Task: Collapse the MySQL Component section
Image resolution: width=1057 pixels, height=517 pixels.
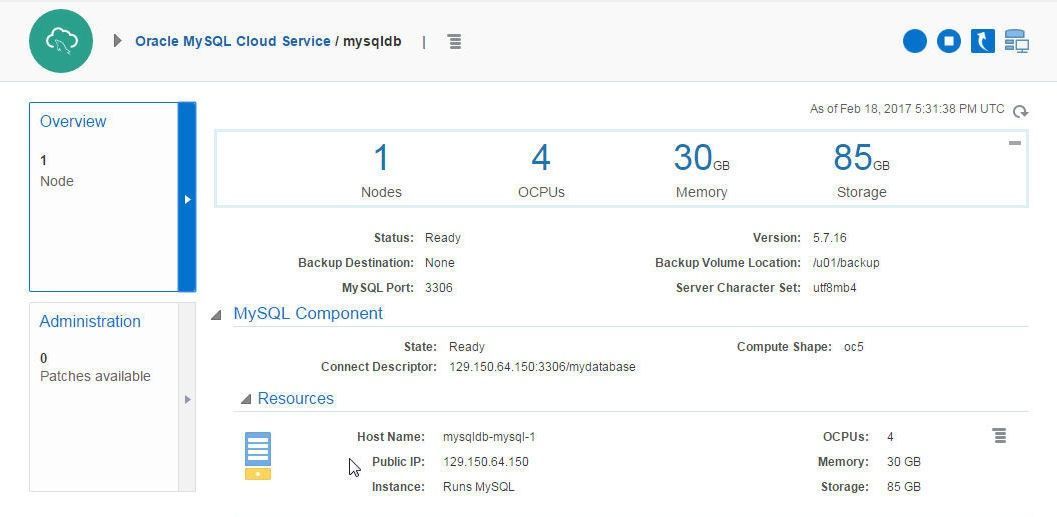Action: click(x=216, y=315)
